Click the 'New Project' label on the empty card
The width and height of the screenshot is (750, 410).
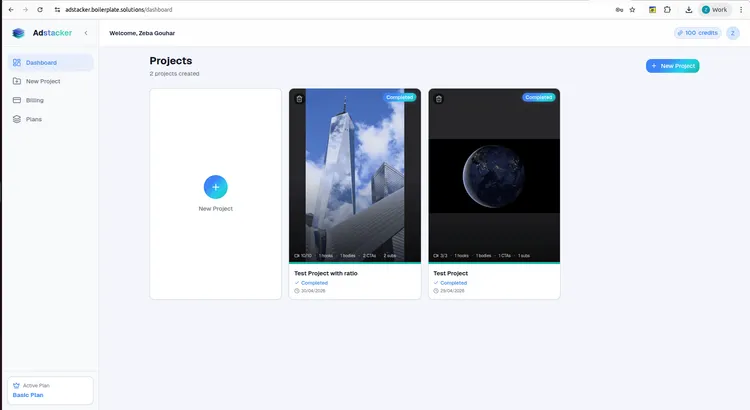click(x=216, y=209)
